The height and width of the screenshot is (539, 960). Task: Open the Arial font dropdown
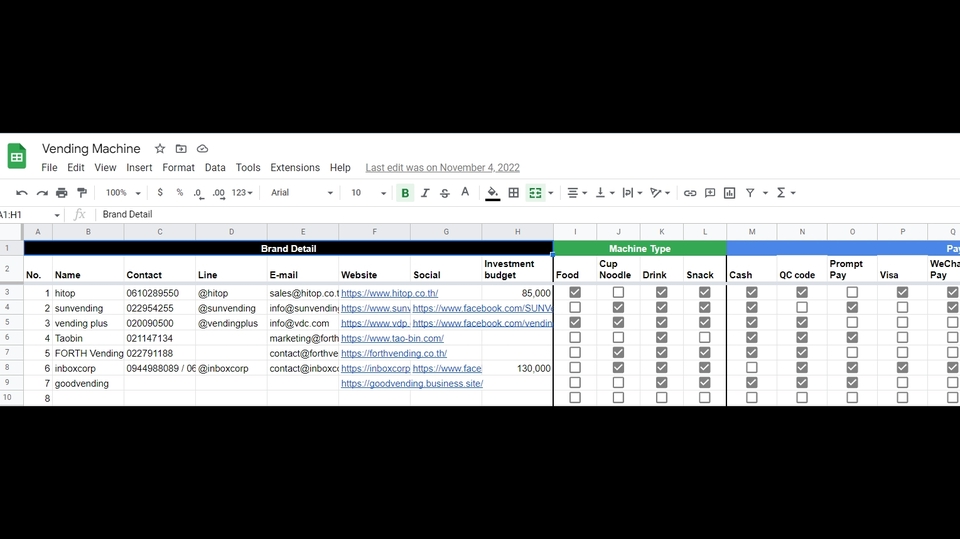[302, 193]
